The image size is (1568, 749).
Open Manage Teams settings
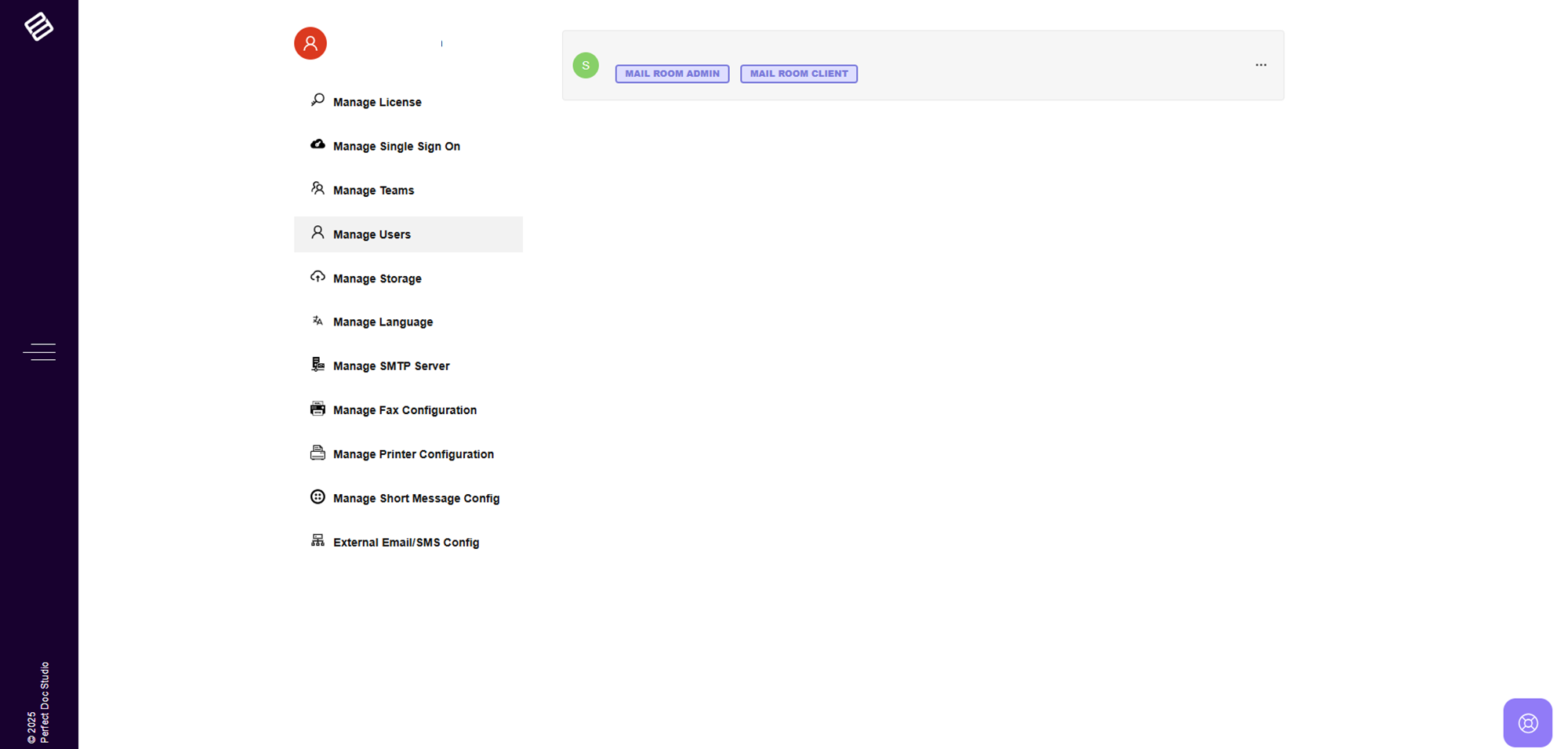click(373, 191)
